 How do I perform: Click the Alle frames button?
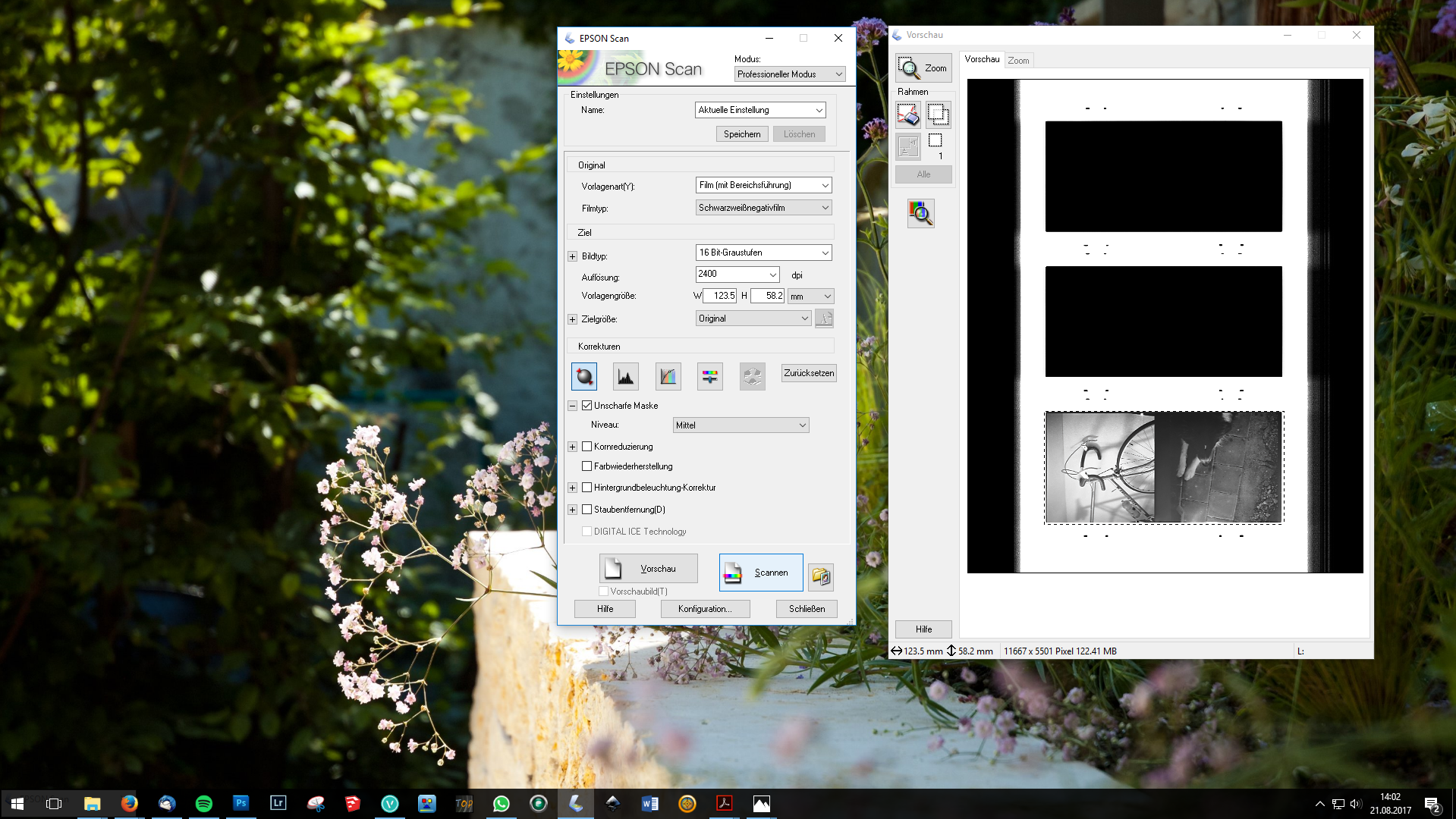tap(923, 174)
